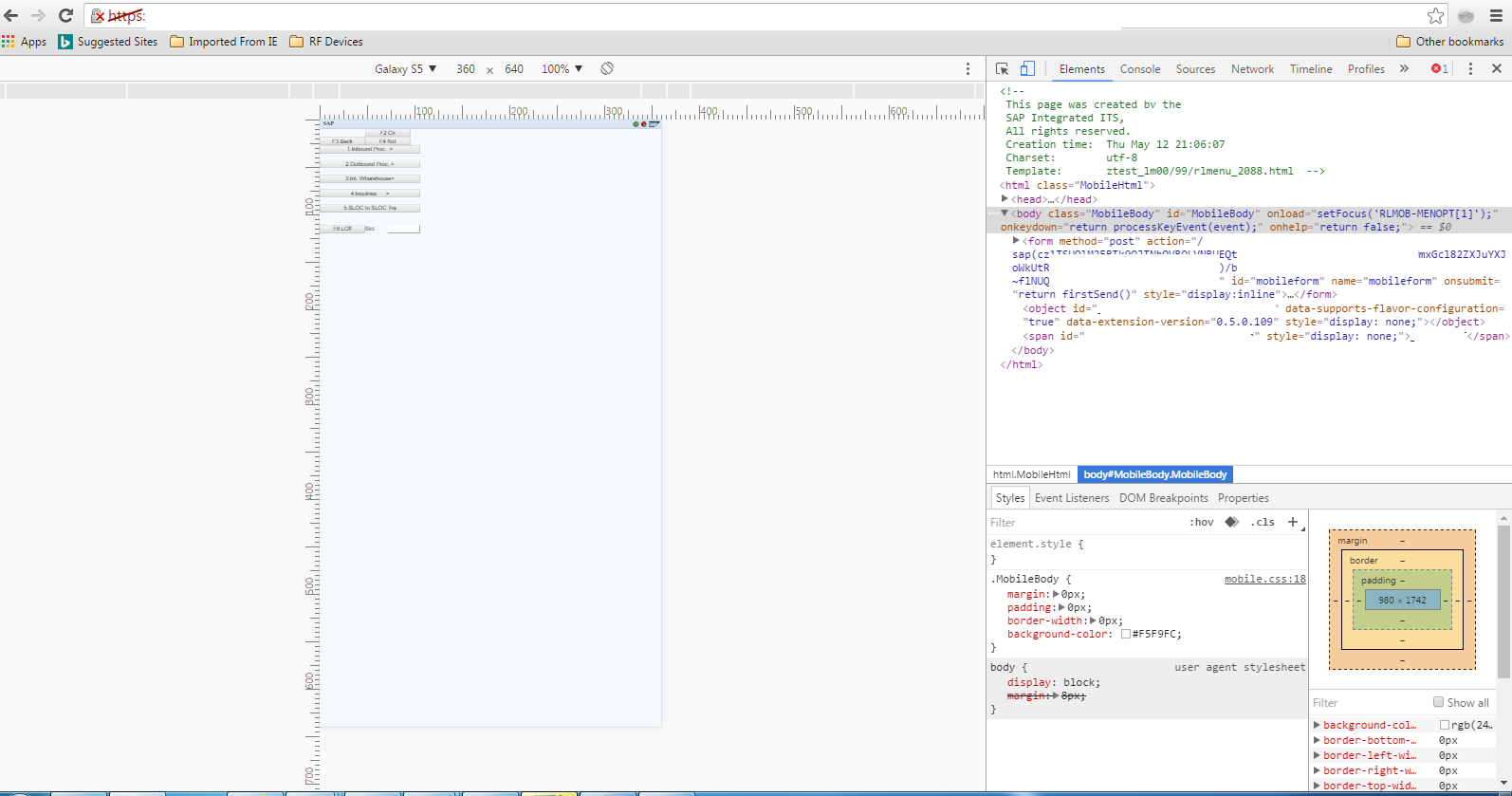Click the computed styles Filter field
This screenshot has height=796, width=1512.
[x=1368, y=703]
